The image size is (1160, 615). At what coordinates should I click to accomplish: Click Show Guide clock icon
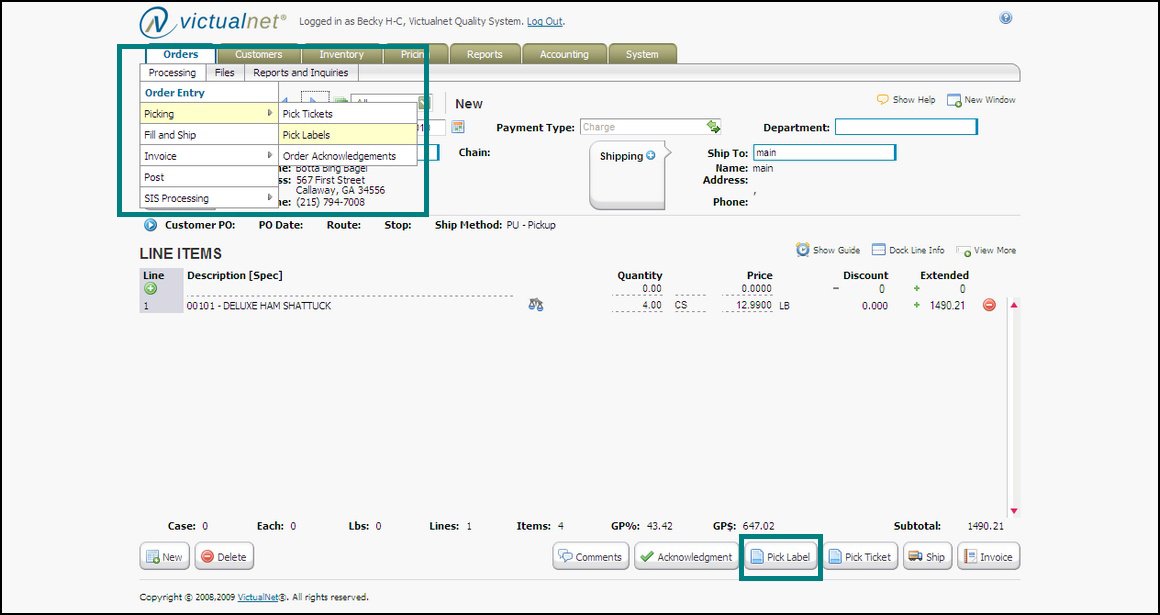click(x=803, y=249)
